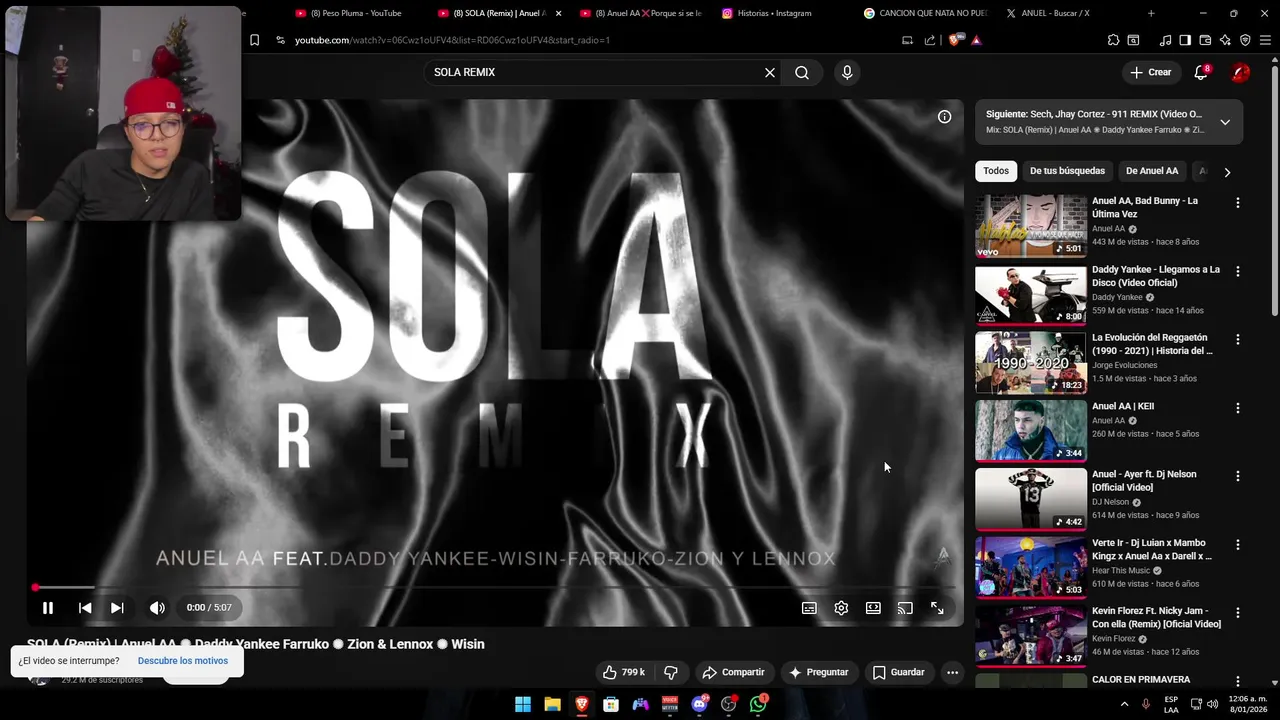Open options for Verte Ir video
This screenshot has height=720, width=1280.
tap(1237, 545)
